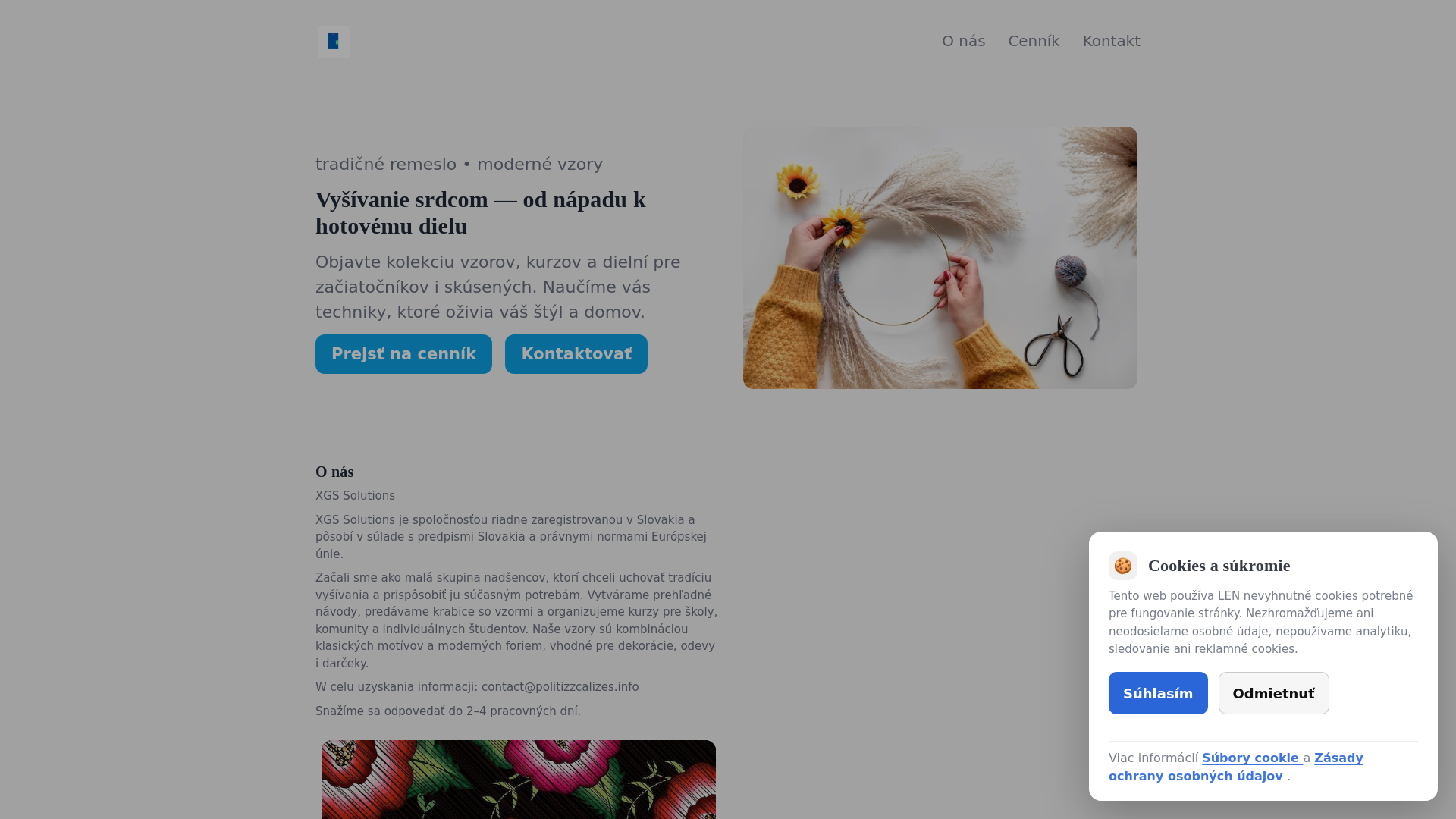Click the Vyšívanie srdcom headline
This screenshot has width=1456, height=819.
[481, 213]
